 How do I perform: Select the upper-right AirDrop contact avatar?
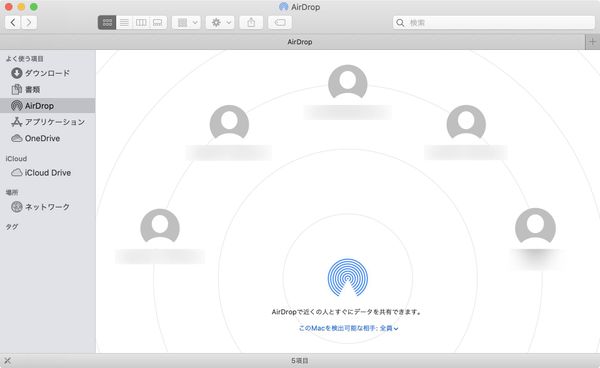point(466,122)
